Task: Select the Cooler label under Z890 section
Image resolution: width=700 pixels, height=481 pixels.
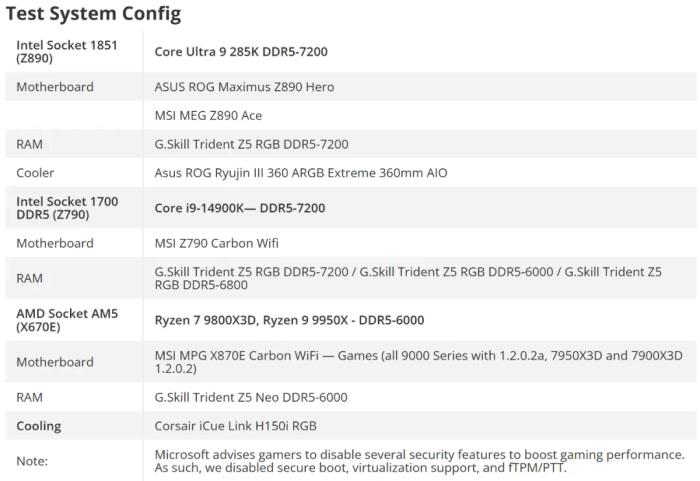Action: coord(35,173)
